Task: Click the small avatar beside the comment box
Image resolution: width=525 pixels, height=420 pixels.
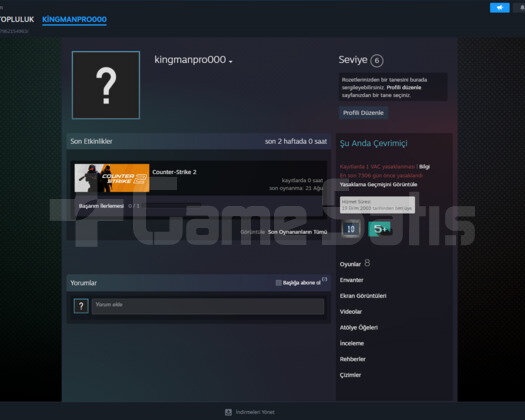Action: 81,306
